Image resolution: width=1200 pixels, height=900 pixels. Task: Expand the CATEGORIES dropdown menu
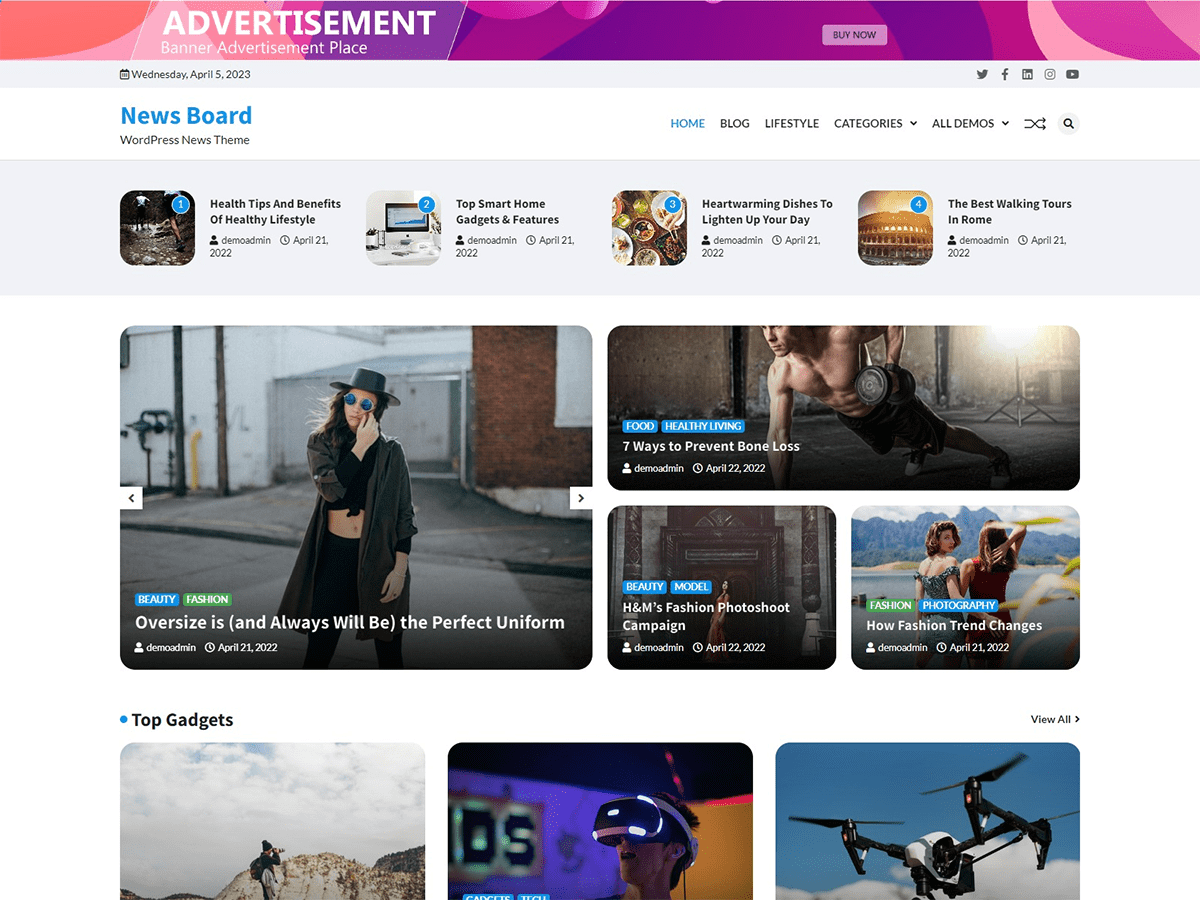point(869,123)
